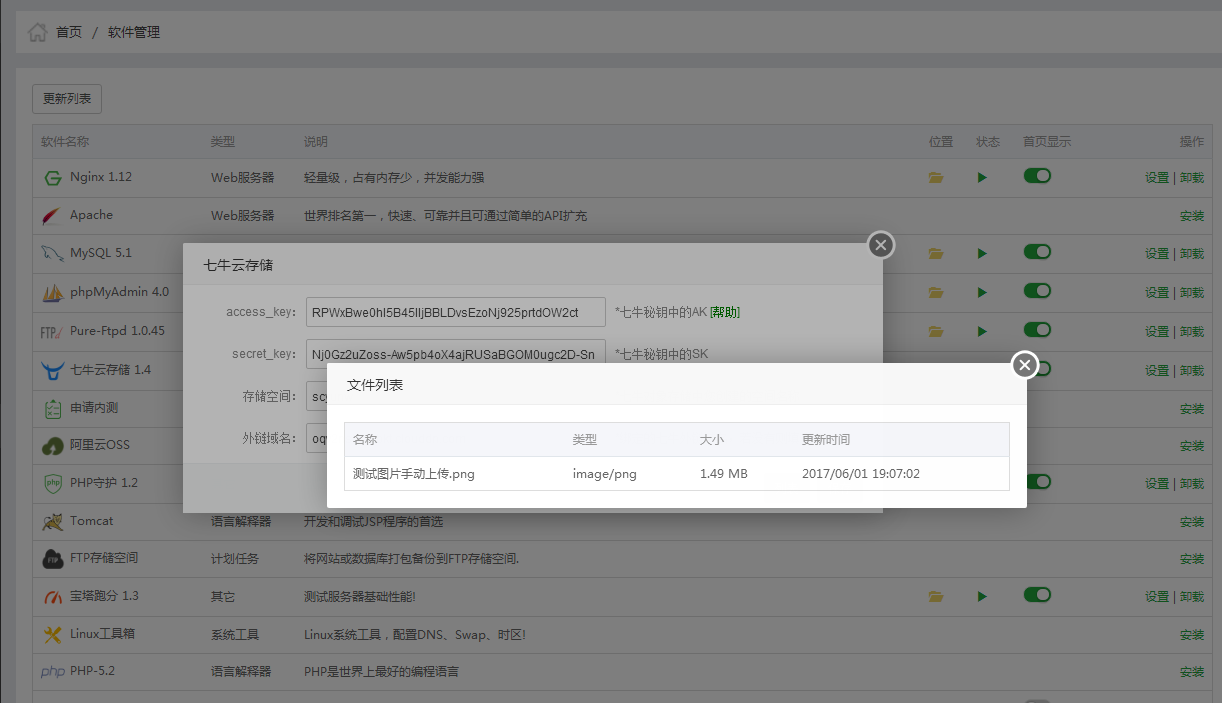Click the 更新列表 button
1222x703 pixels.
67,99
